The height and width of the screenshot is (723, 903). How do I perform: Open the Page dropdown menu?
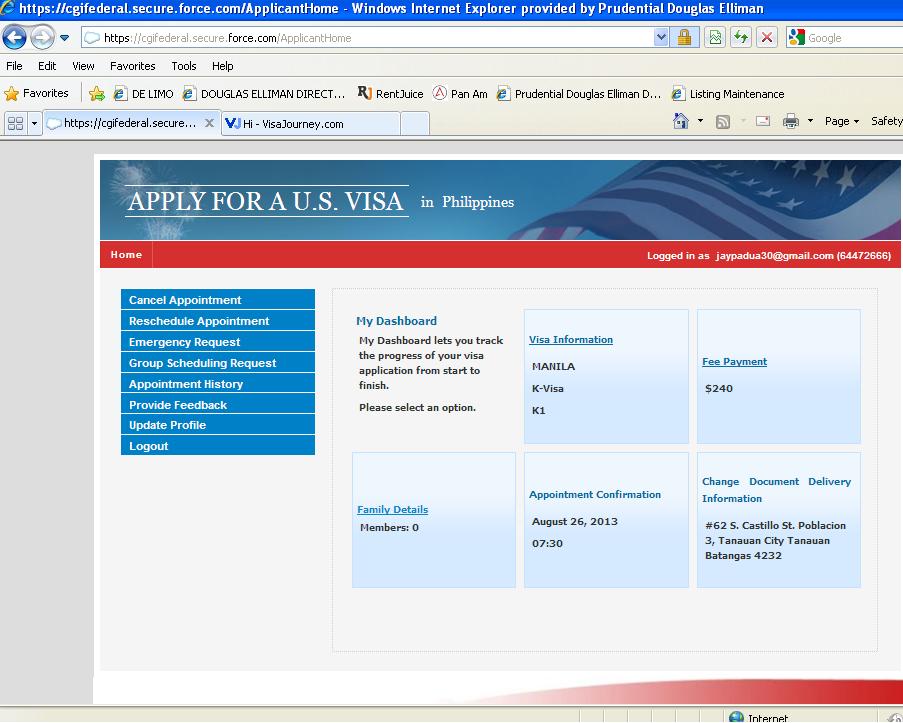point(841,121)
